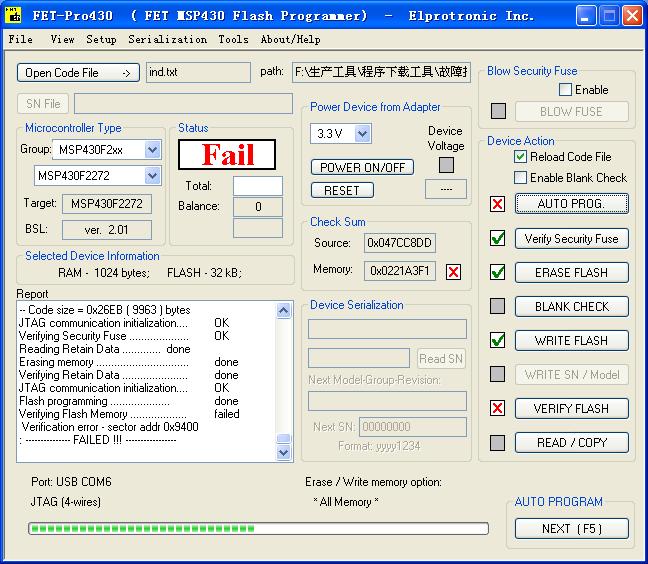
Task: Open the Tools menu
Action: coord(233,39)
